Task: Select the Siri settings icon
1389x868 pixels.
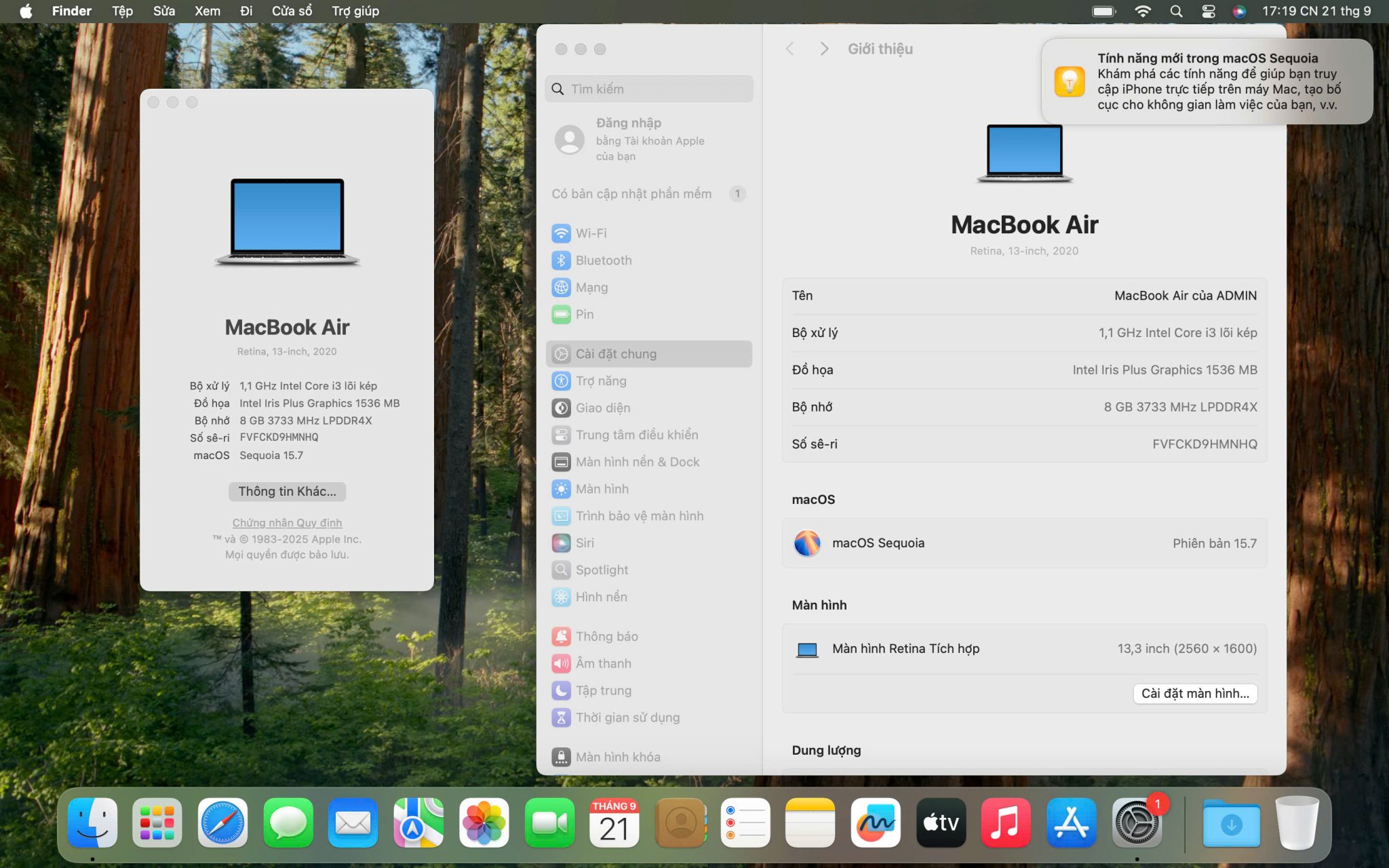Action: 561,543
